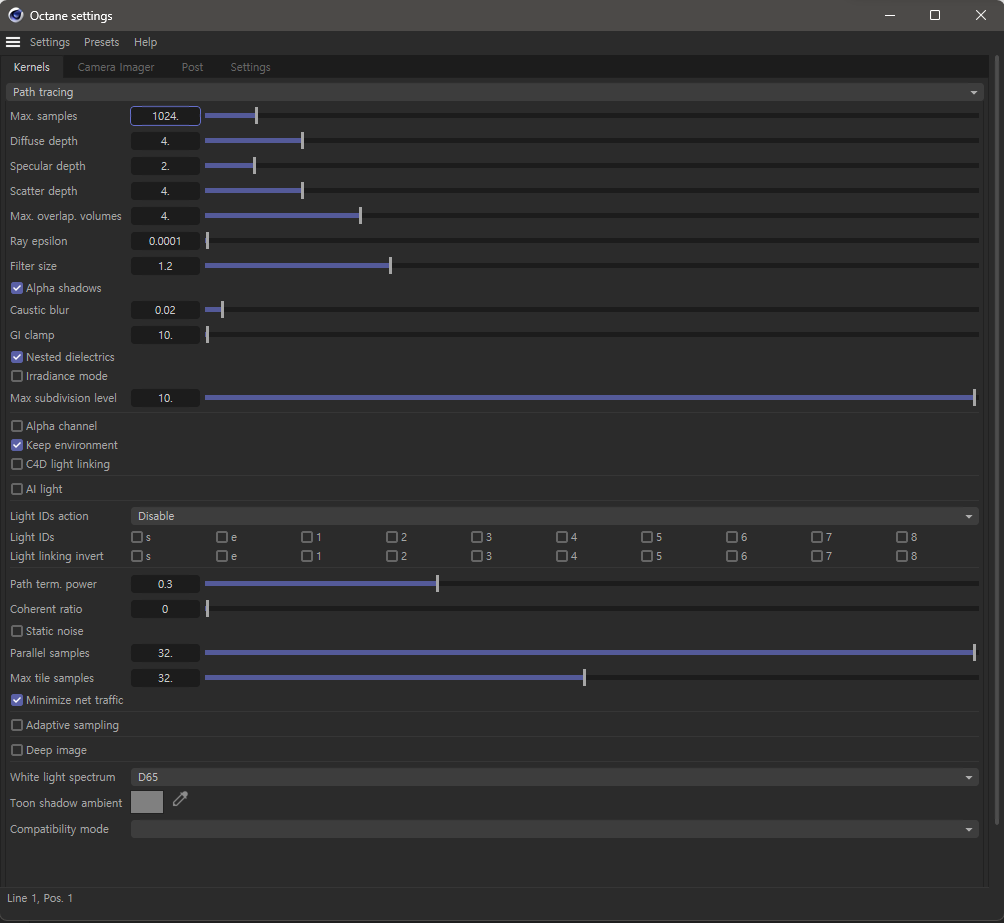Enable Irradiance mode

click(x=17, y=376)
